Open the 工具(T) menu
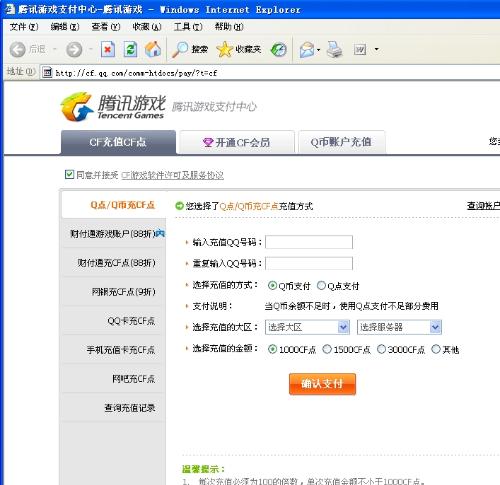 coord(188,27)
